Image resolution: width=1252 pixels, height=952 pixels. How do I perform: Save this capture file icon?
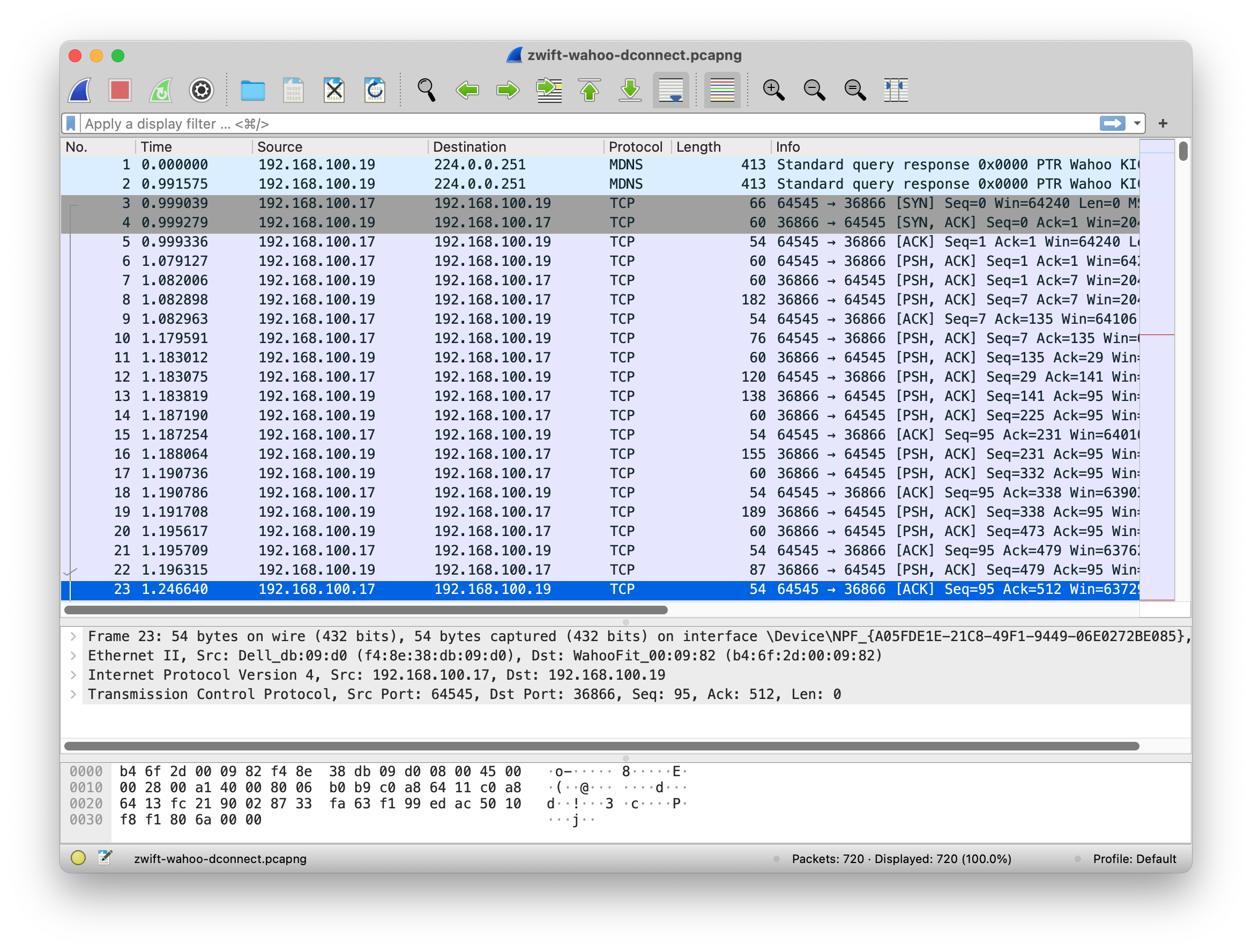tap(294, 90)
